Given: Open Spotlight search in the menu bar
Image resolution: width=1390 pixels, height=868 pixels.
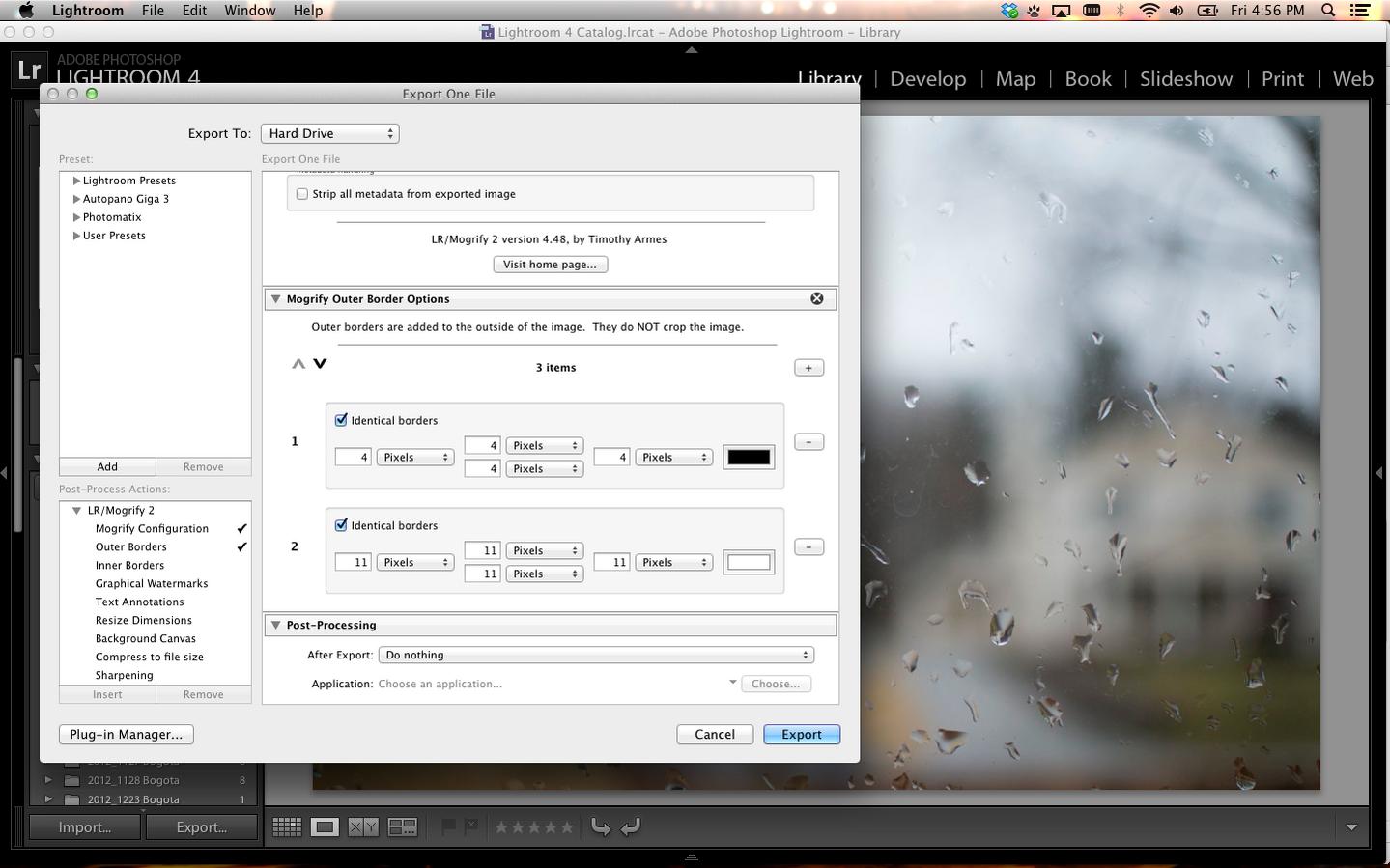Looking at the screenshot, I should pos(1328,11).
